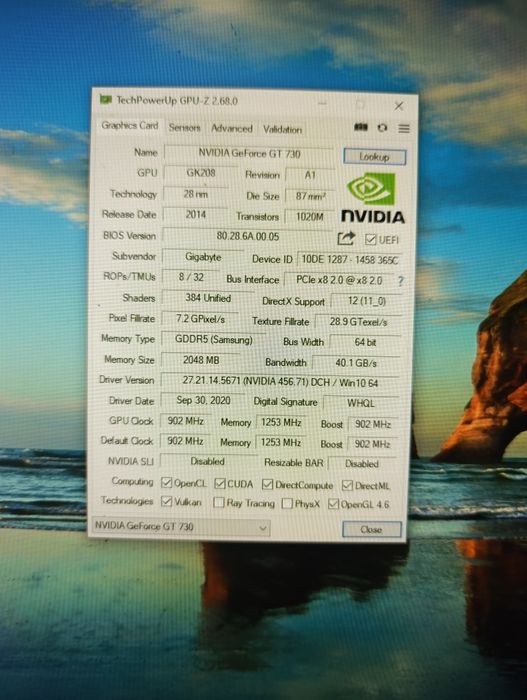Click the Resizable BAR field Disabled

tap(362, 464)
